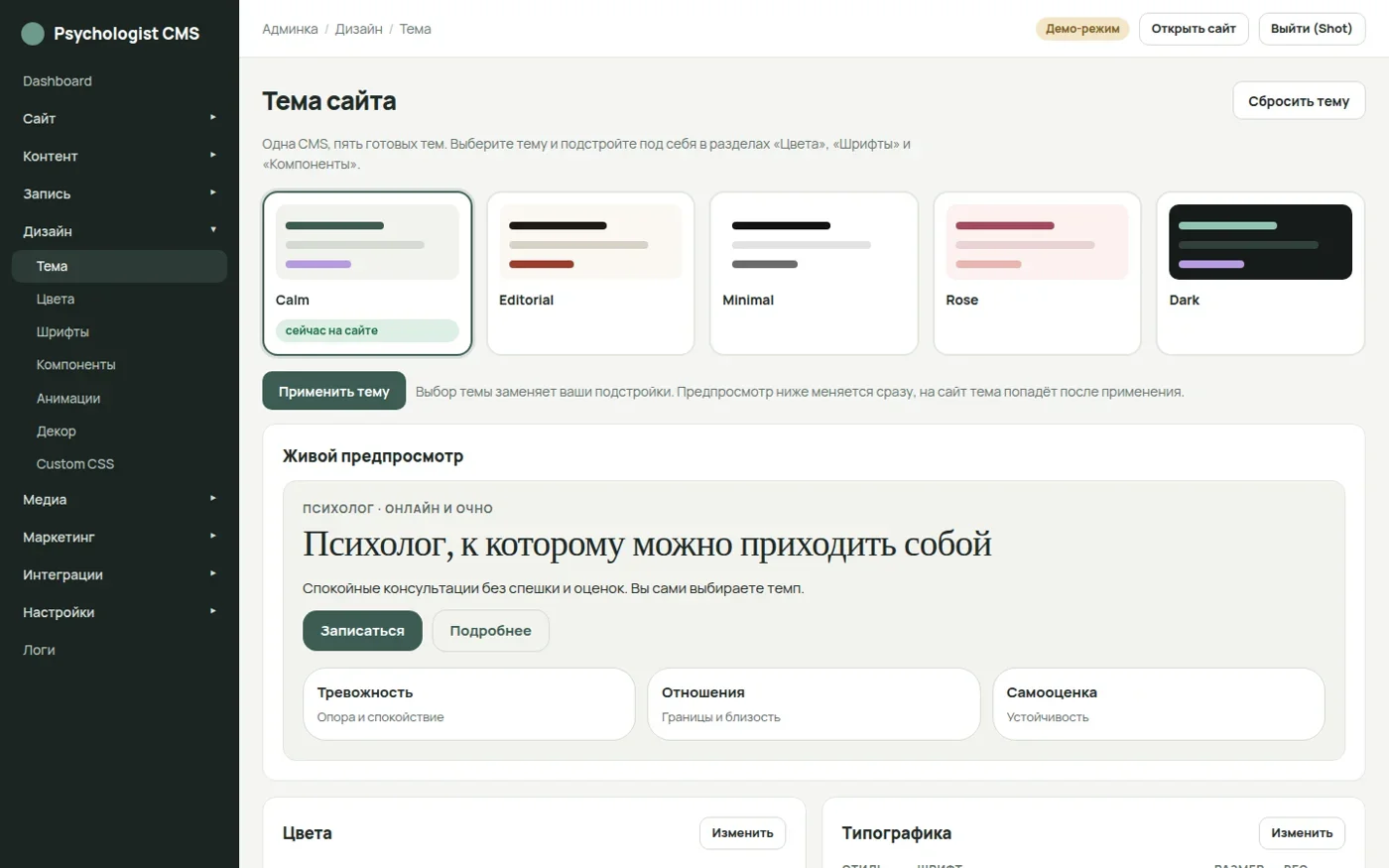Click the Админка breadcrumb link

pos(290,30)
